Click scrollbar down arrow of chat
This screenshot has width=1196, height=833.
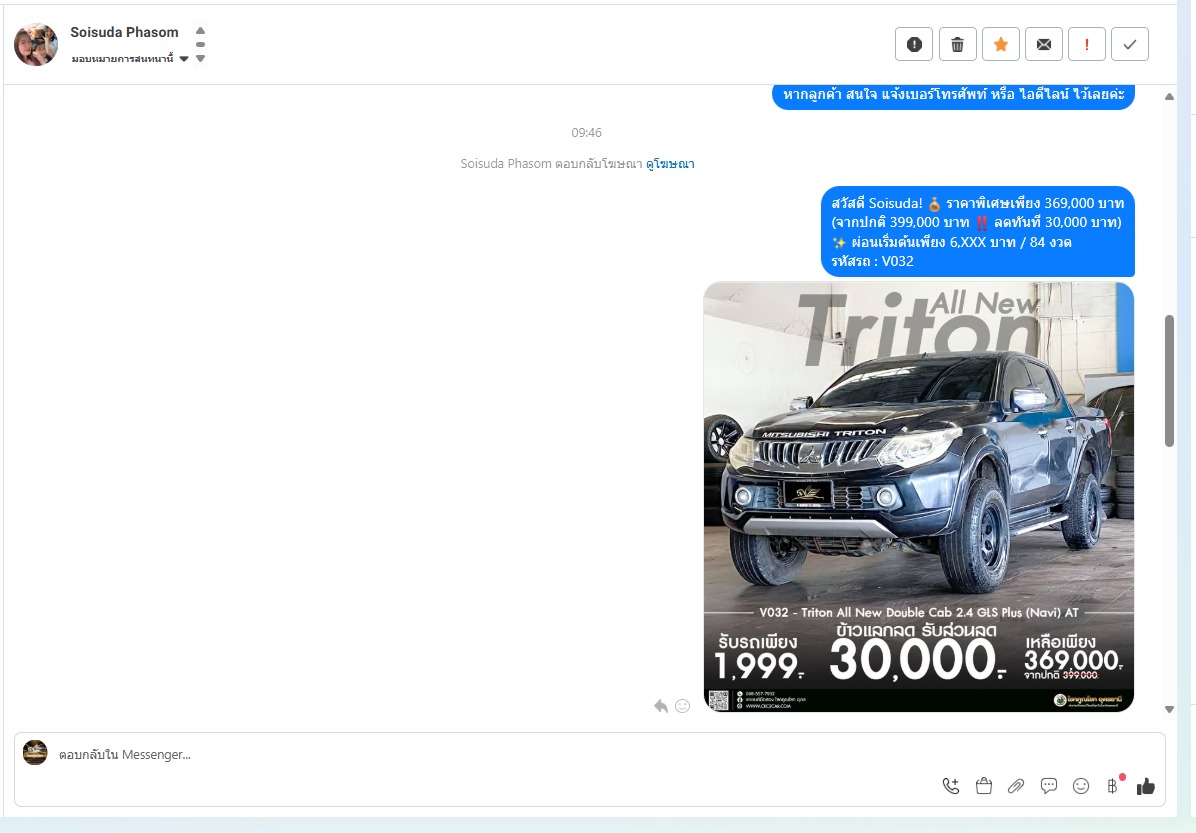coord(1169,709)
